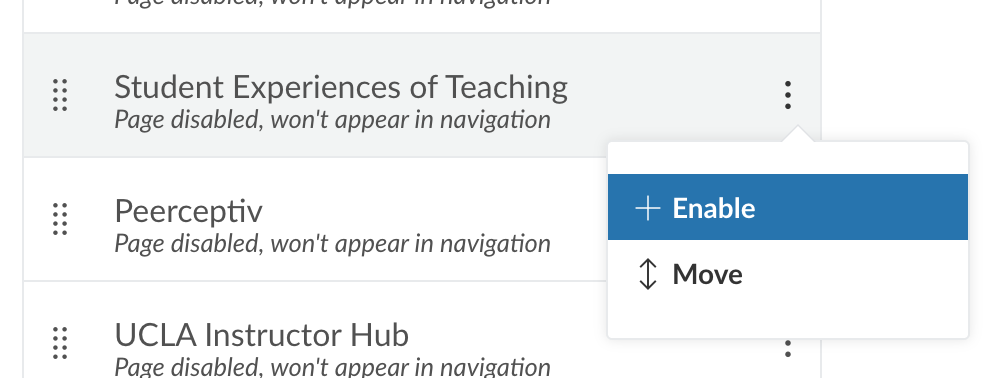Click the disabled note under UCLA Instructor Hub
Screen dimensions: 994x378
click(333, 367)
